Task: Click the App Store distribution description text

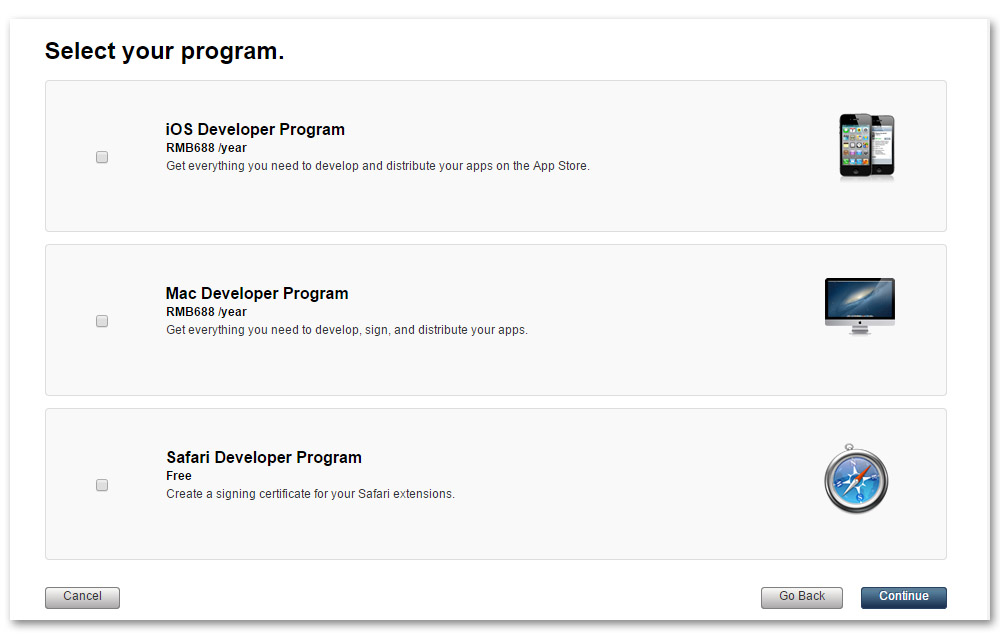Action: [378, 166]
